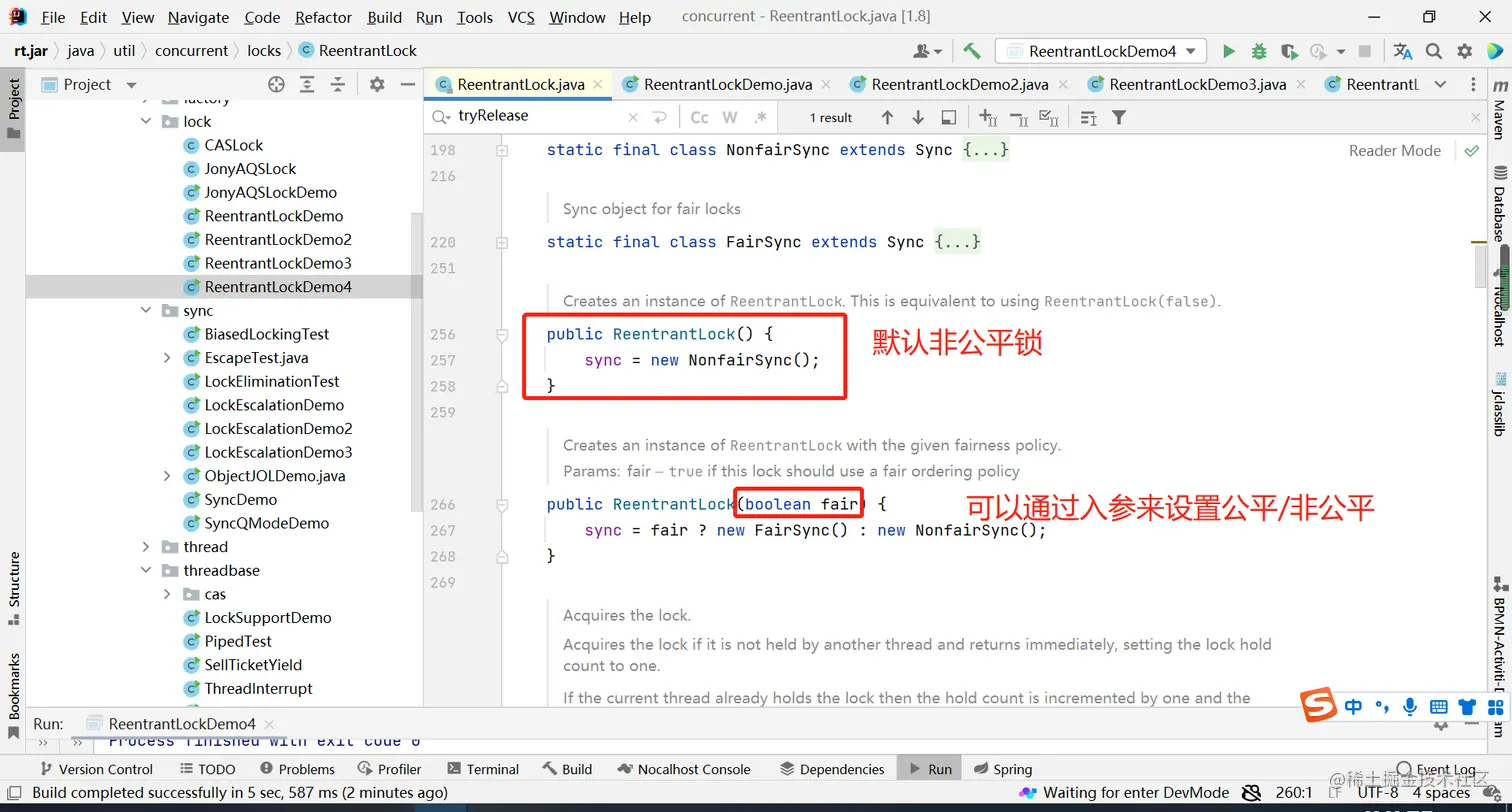Screen dimensions: 1512x812
Task: Click inspections green checkmark widget
Action: 1471,151
